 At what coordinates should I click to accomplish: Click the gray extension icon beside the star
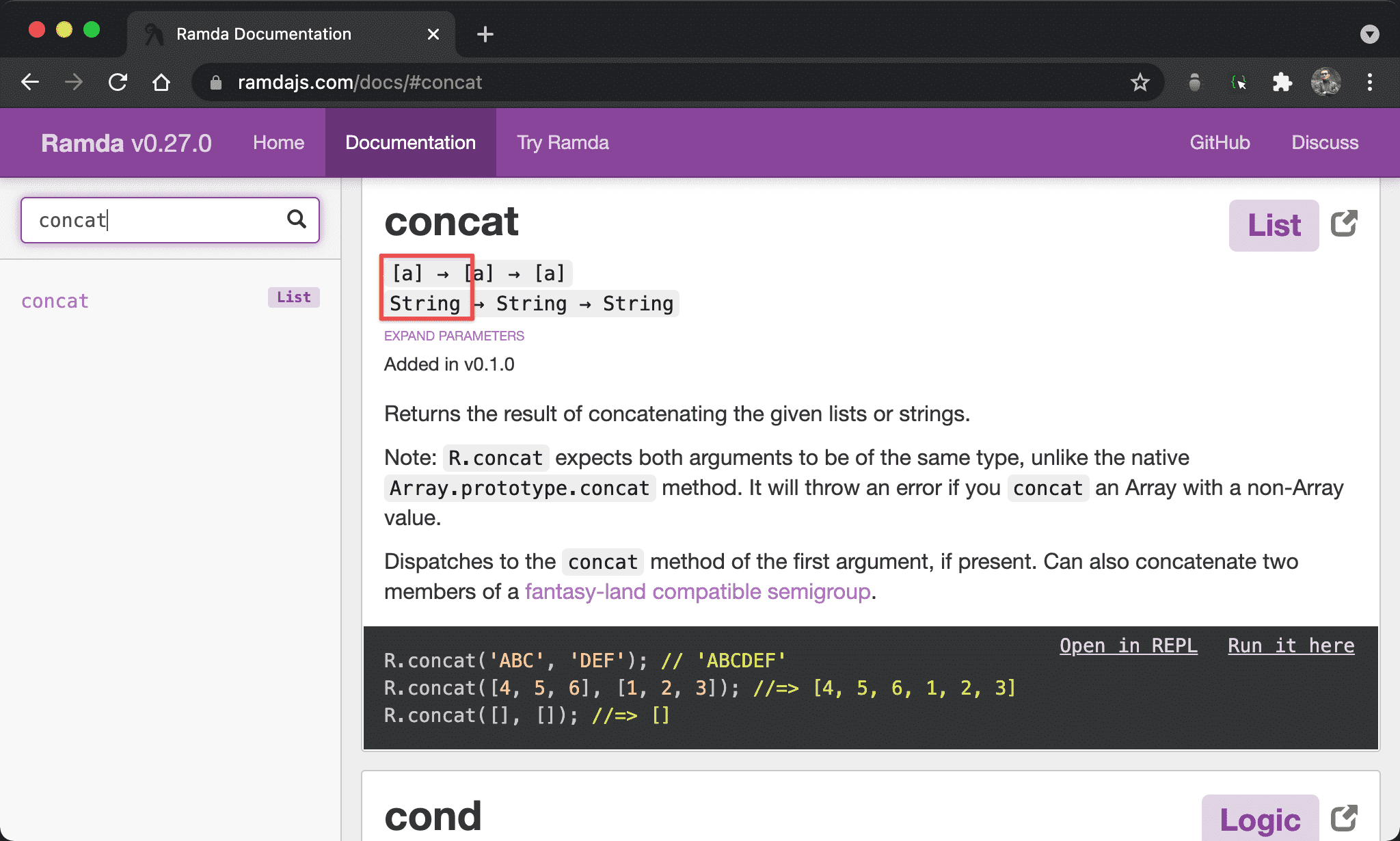[x=1194, y=83]
